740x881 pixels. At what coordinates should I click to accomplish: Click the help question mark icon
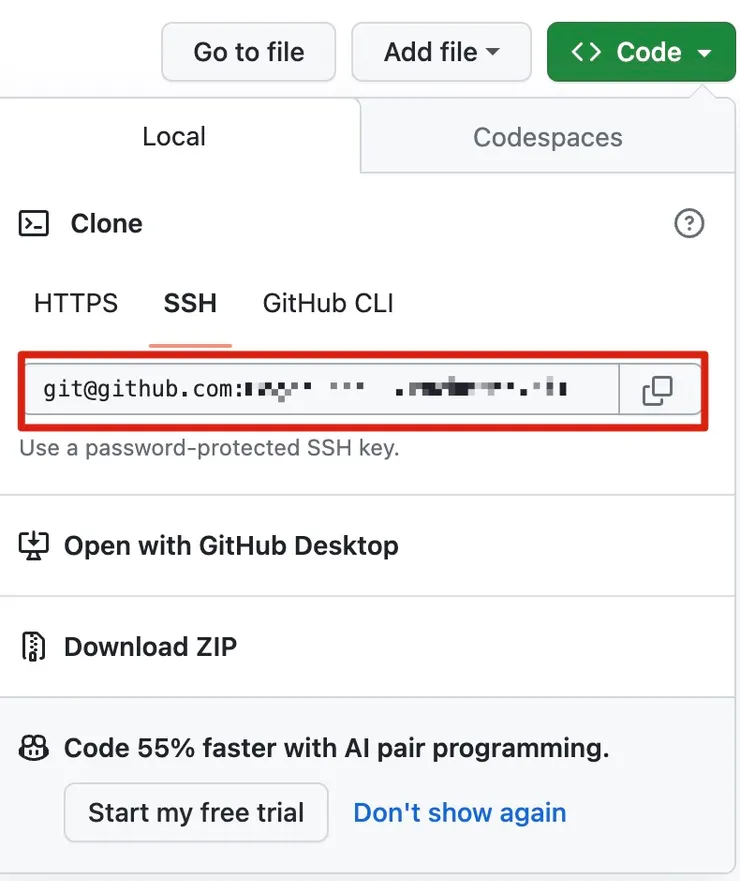(689, 223)
